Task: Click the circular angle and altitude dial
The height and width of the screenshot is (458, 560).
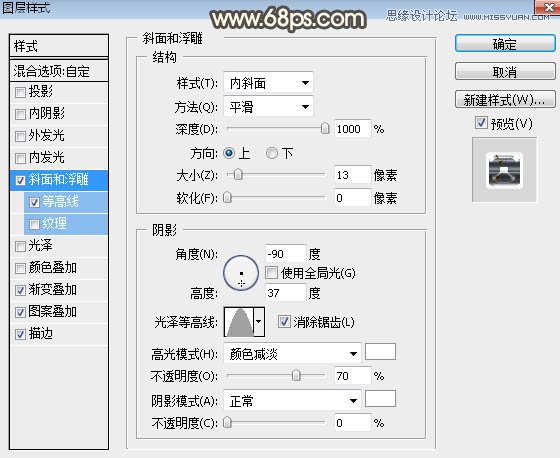Action: pos(241,273)
